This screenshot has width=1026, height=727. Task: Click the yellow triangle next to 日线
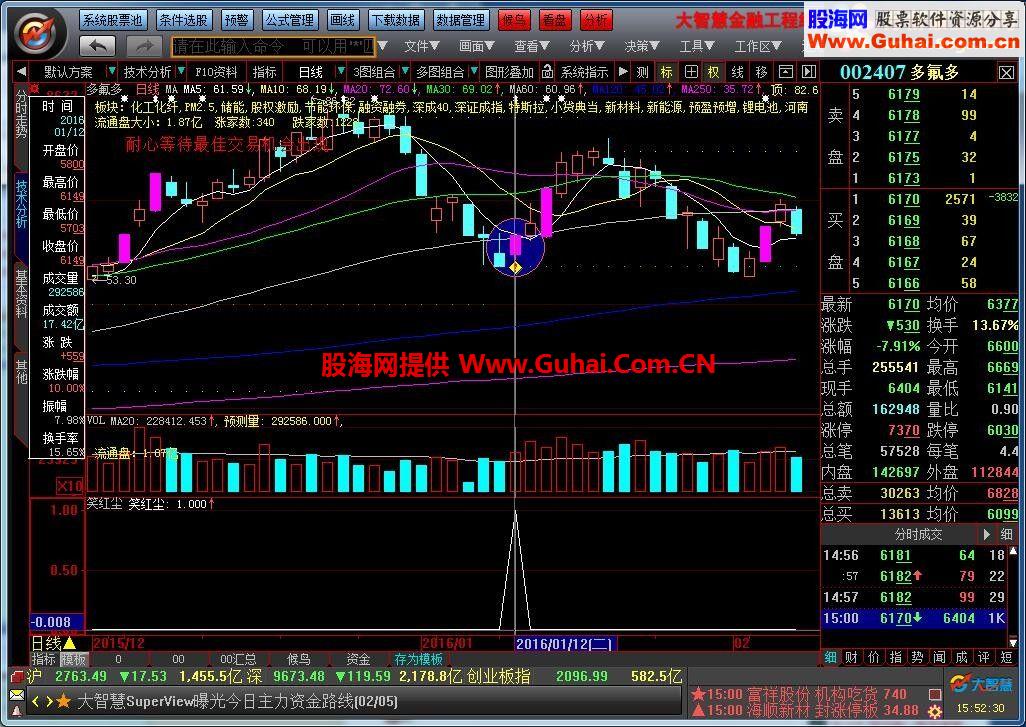click(x=69, y=643)
